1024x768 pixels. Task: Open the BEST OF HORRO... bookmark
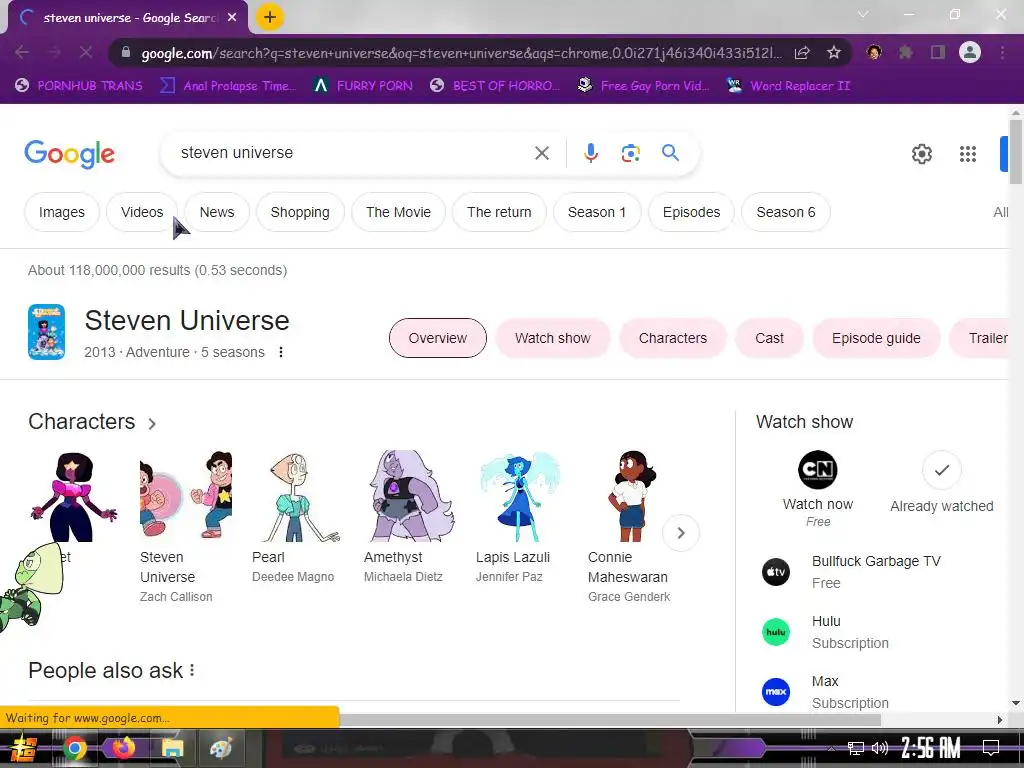pyautogui.click(x=495, y=86)
